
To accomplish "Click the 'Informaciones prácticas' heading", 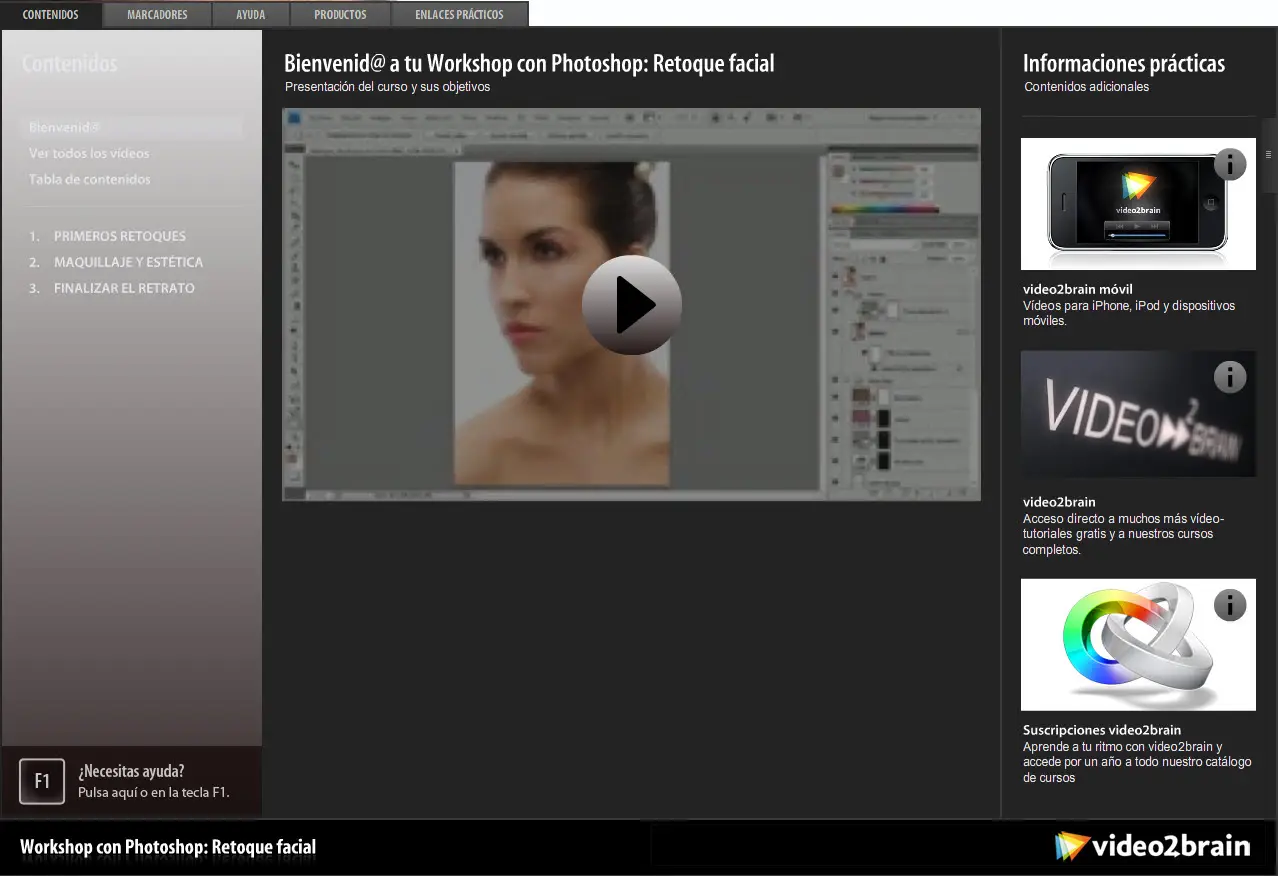I will (x=1124, y=64).
